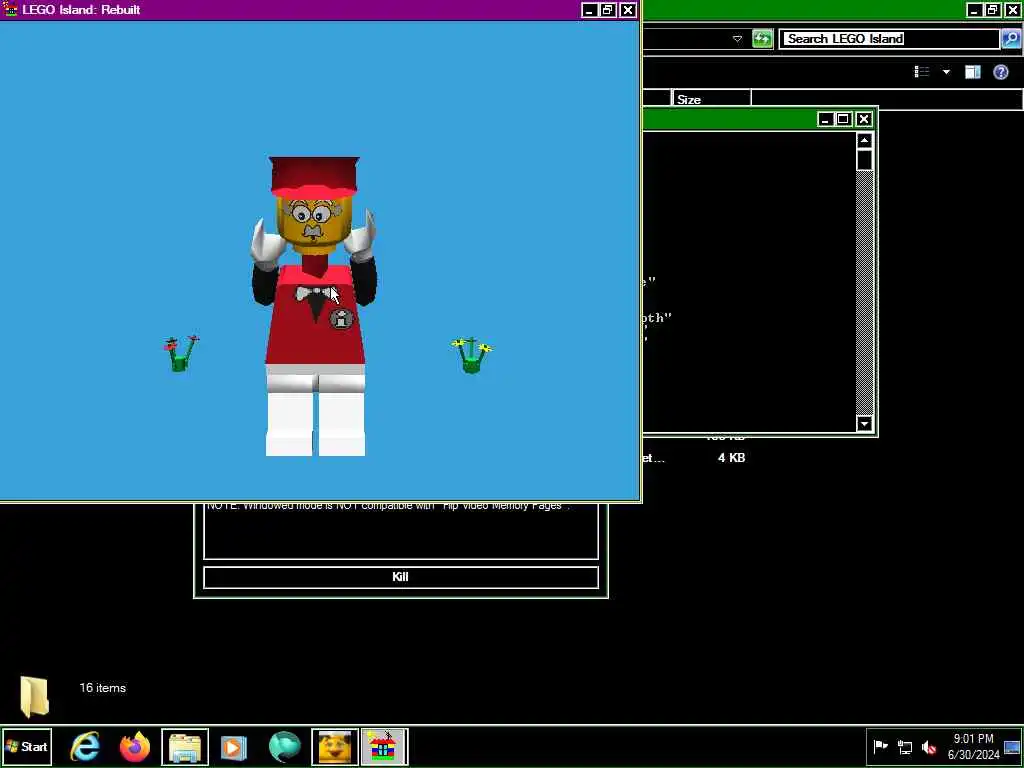Click the Show Desktop button on the taskbar
The height and width of the screenshot is (768, 1024).
(x=1013, y=746)
